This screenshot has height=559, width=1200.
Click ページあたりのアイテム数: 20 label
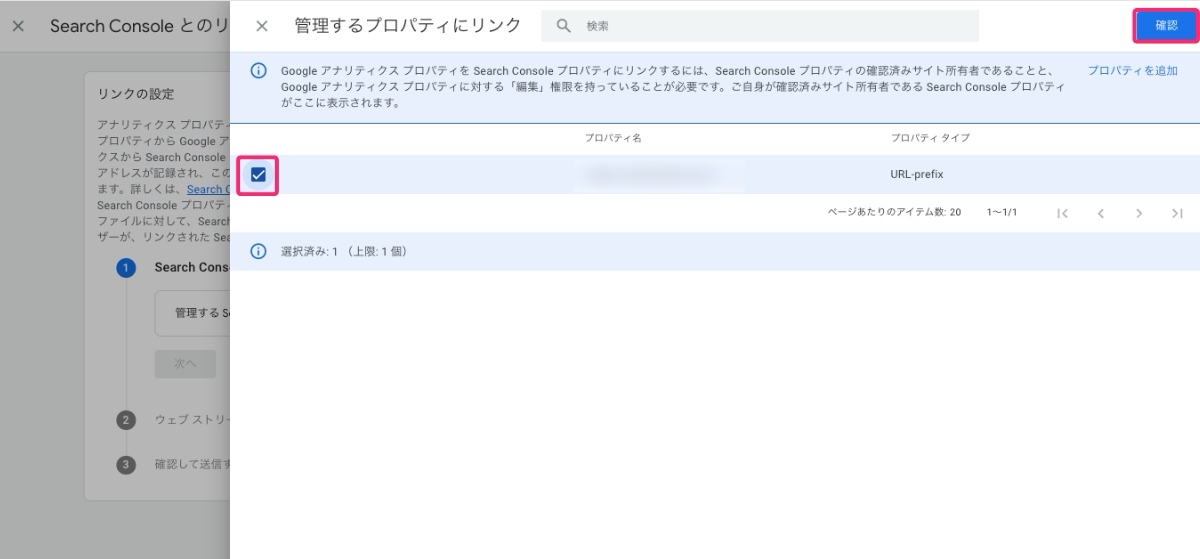894,213
